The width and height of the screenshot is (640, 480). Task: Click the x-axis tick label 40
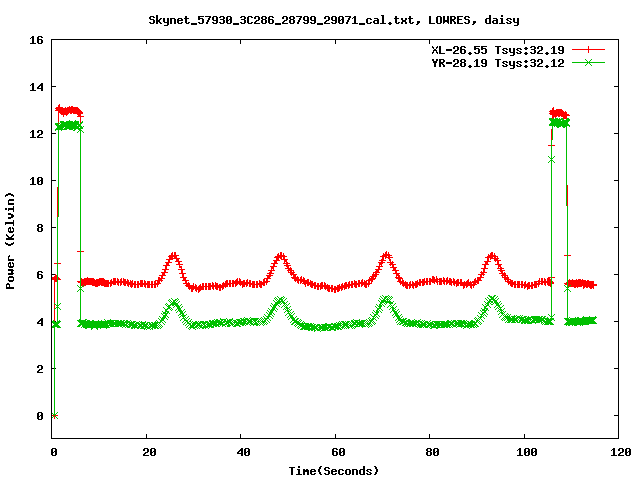coord(244,452)
